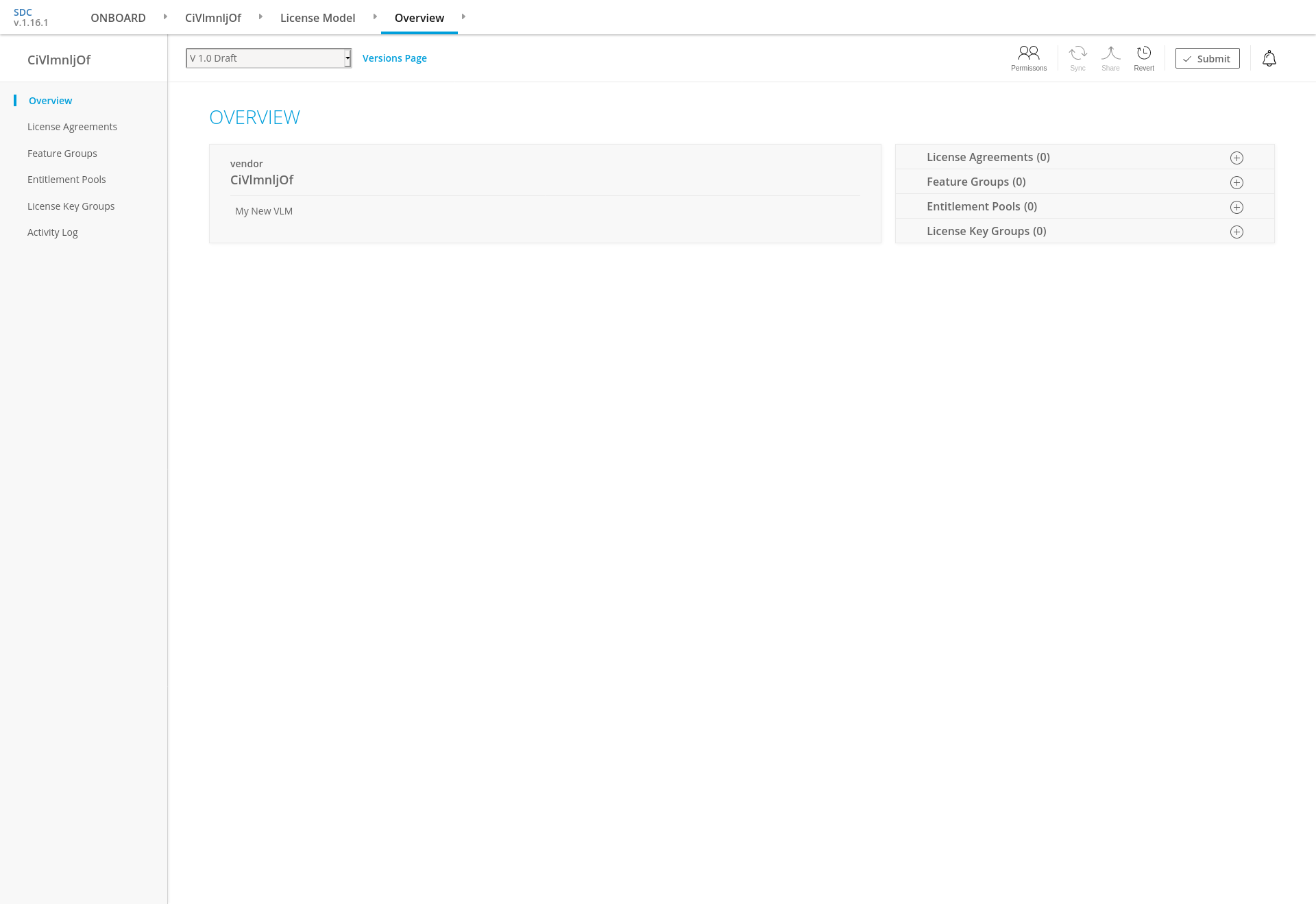Click the Submit button
This screenshot has width=1316, height=904.
point(1207,59)
